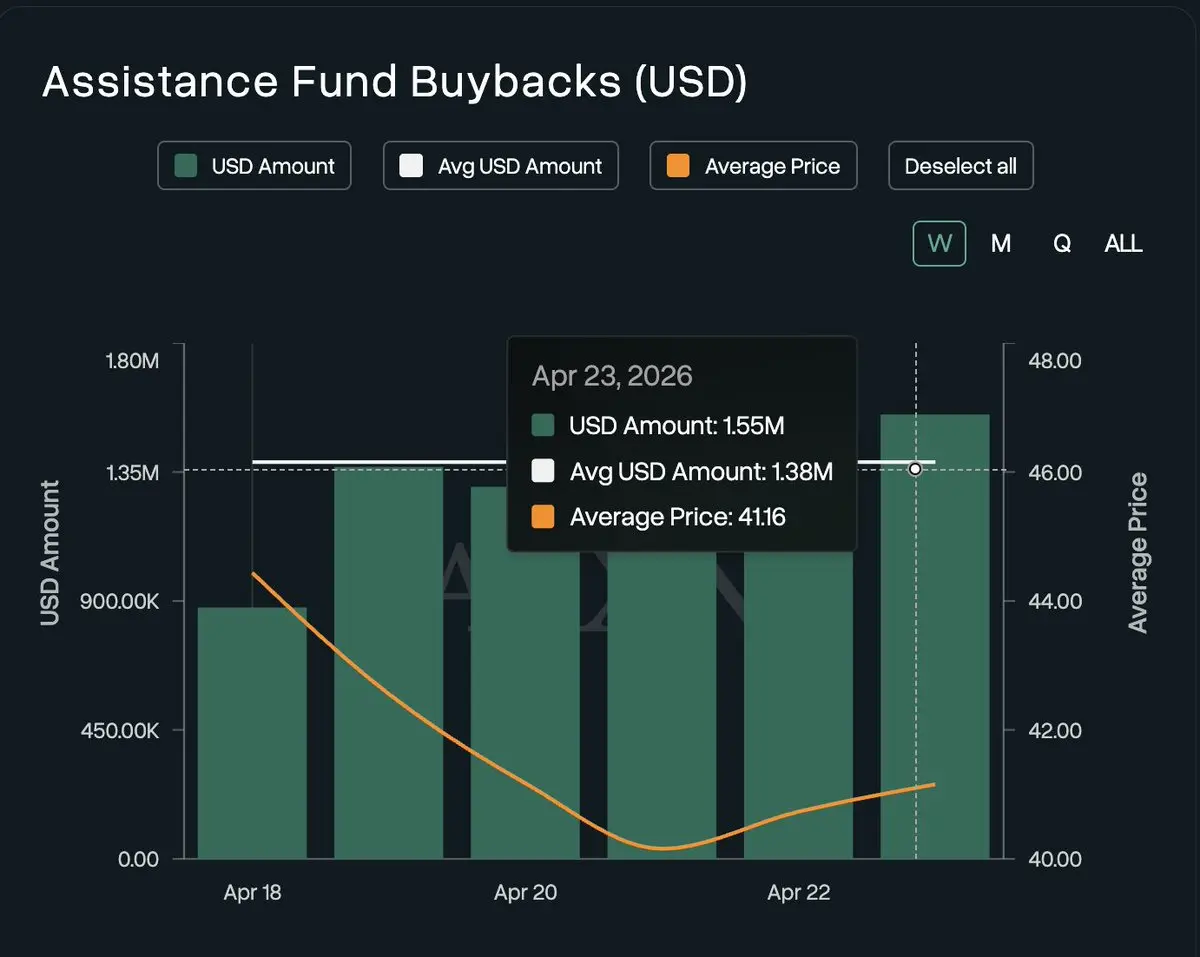Toggle the Avg USD Amount series
Image resolution: width=1200 pixels, height=957 pixels.
point(501,166)
